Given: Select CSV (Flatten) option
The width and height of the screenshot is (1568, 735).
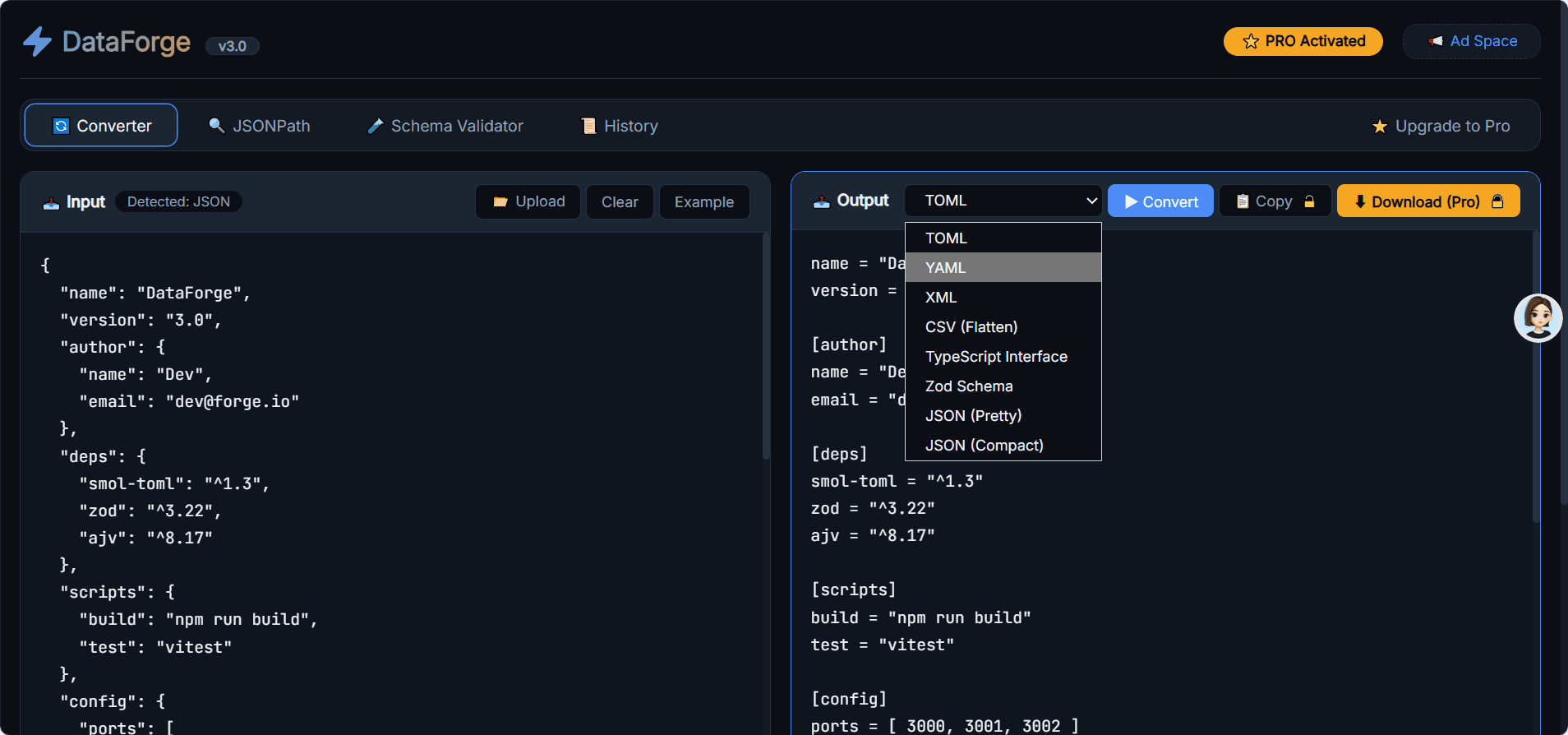Looking at the screenshot, I should click(1003, 326).
